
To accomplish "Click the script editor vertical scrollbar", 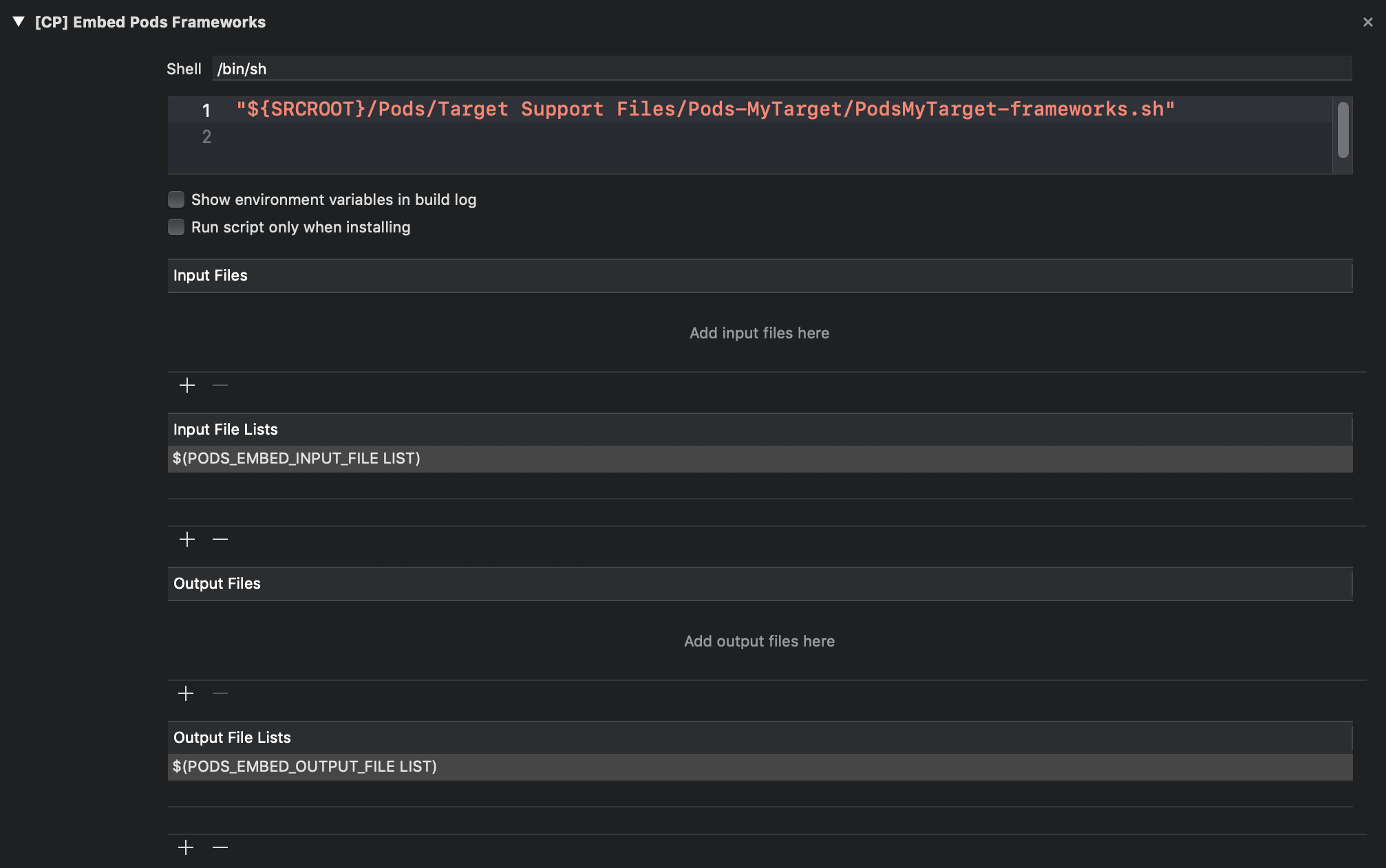I will (x=1343, y=131).
